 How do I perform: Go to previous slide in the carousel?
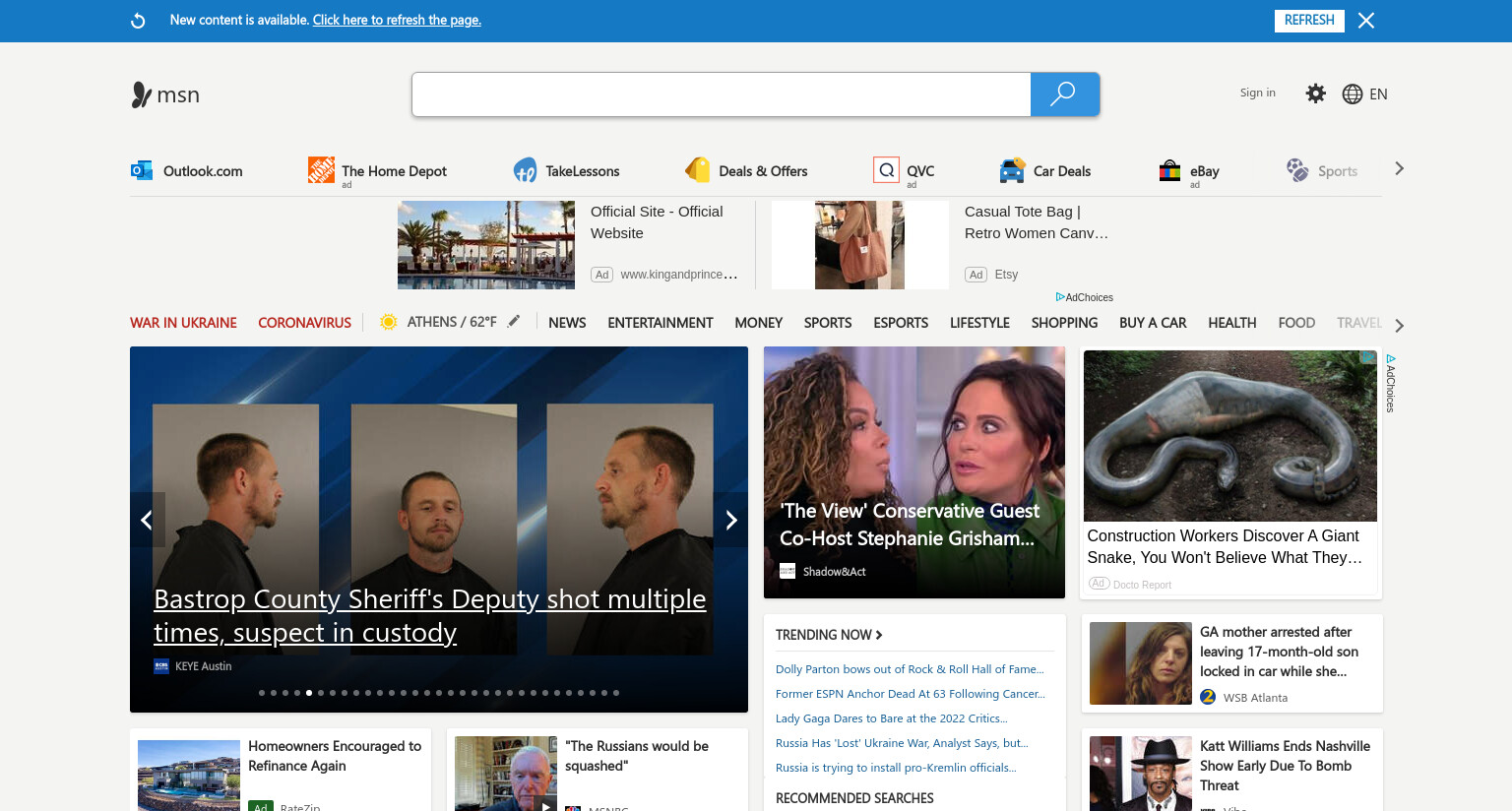tap(147, 520)
